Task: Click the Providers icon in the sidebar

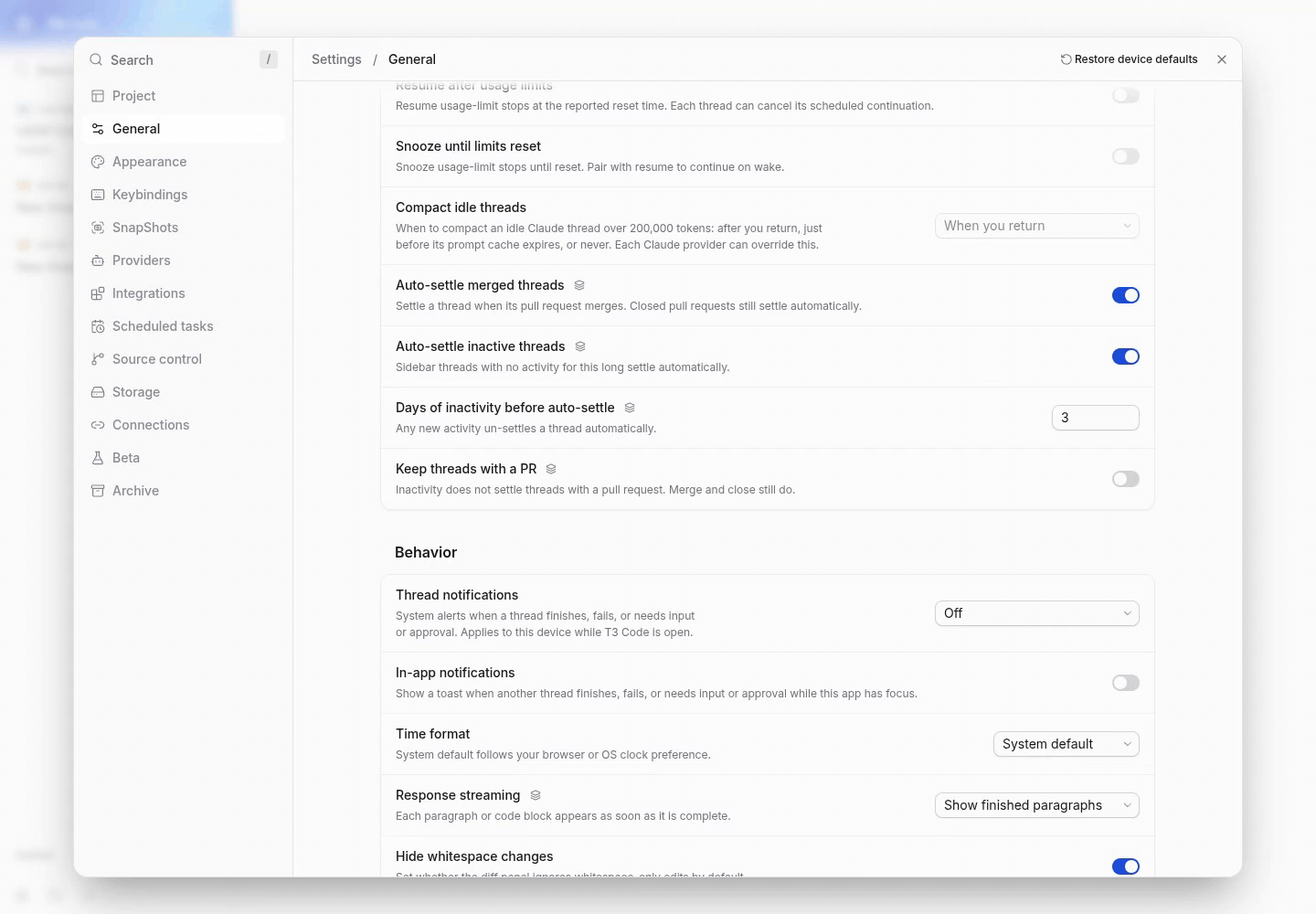Action: click(98, 260)
